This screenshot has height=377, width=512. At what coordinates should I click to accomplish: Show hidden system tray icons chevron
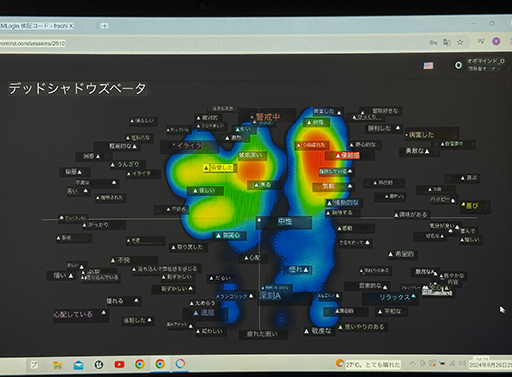412,363
